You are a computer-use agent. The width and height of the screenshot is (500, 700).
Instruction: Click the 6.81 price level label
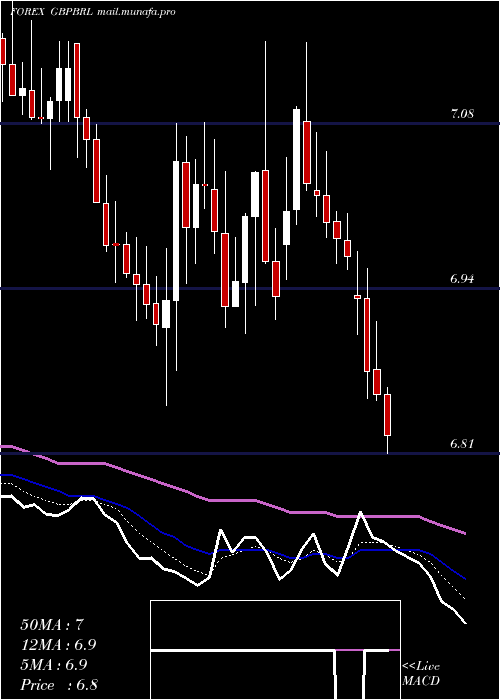tap(462, 444)
